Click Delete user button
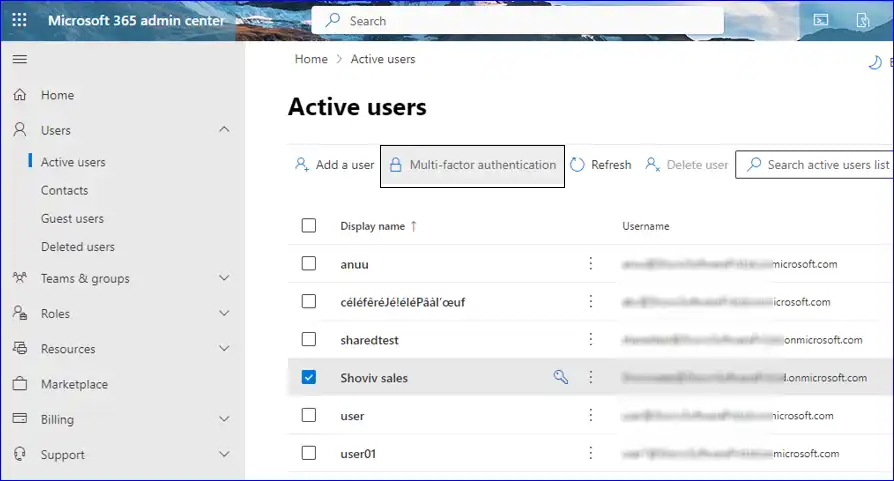894x481 pixels. coord(686,165)
